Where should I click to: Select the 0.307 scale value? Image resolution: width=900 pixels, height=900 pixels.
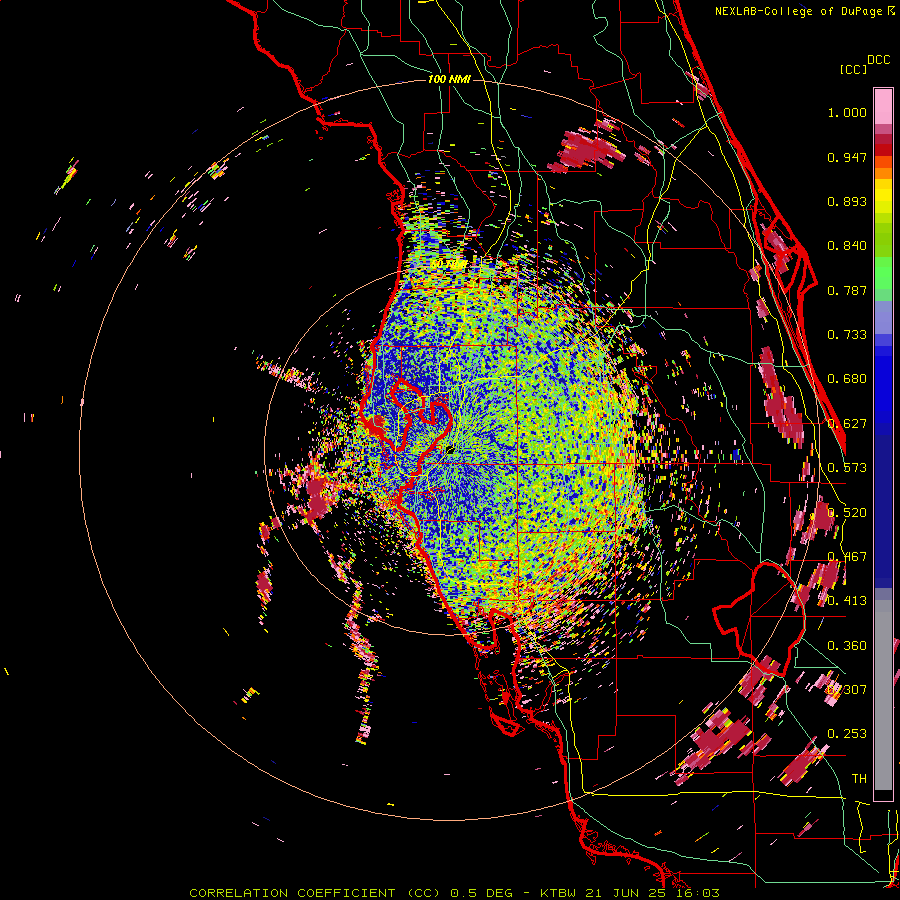(x=847, y=690)
